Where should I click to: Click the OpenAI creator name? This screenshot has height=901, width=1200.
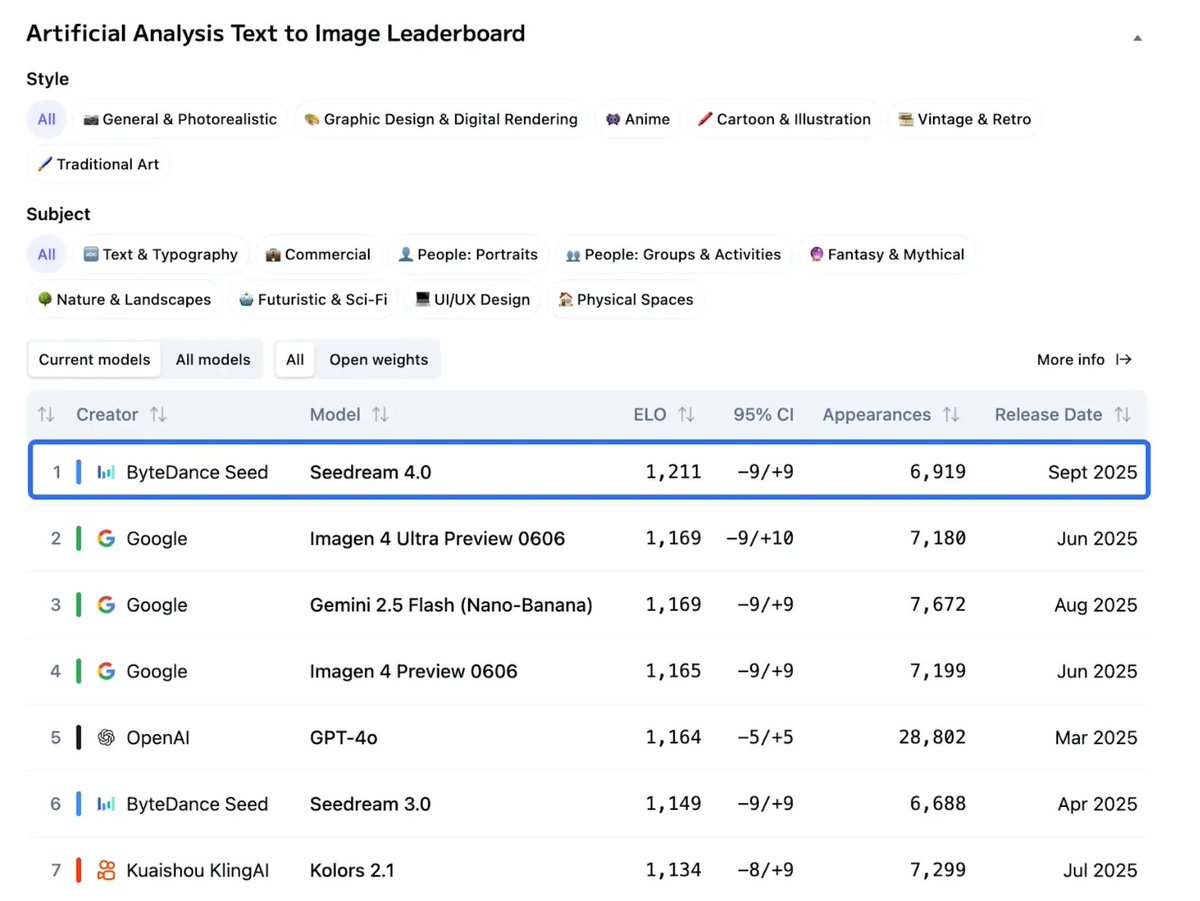click(x=158, y=738)
